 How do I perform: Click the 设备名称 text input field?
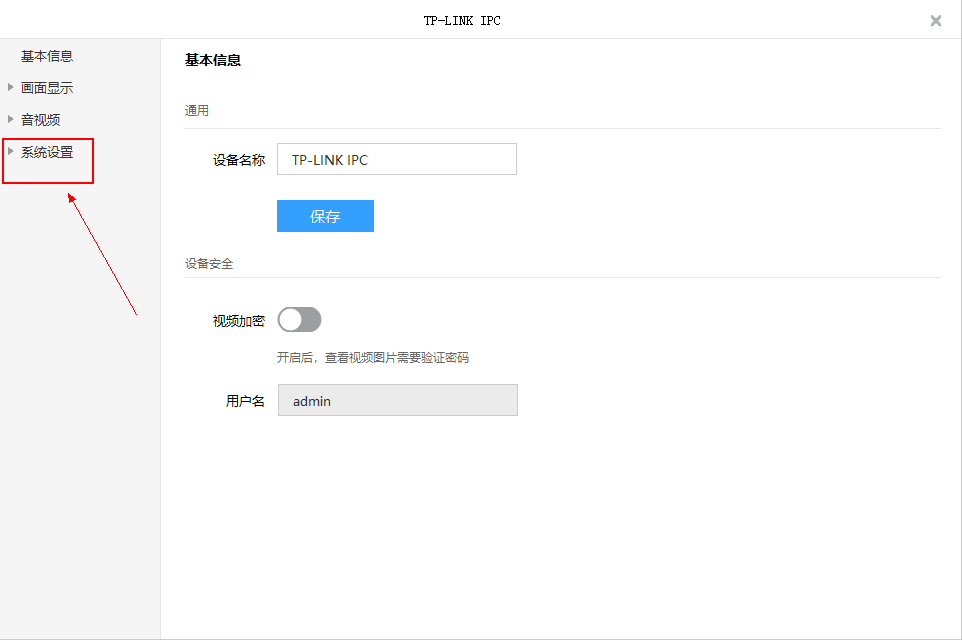click(x=396, y=159)
